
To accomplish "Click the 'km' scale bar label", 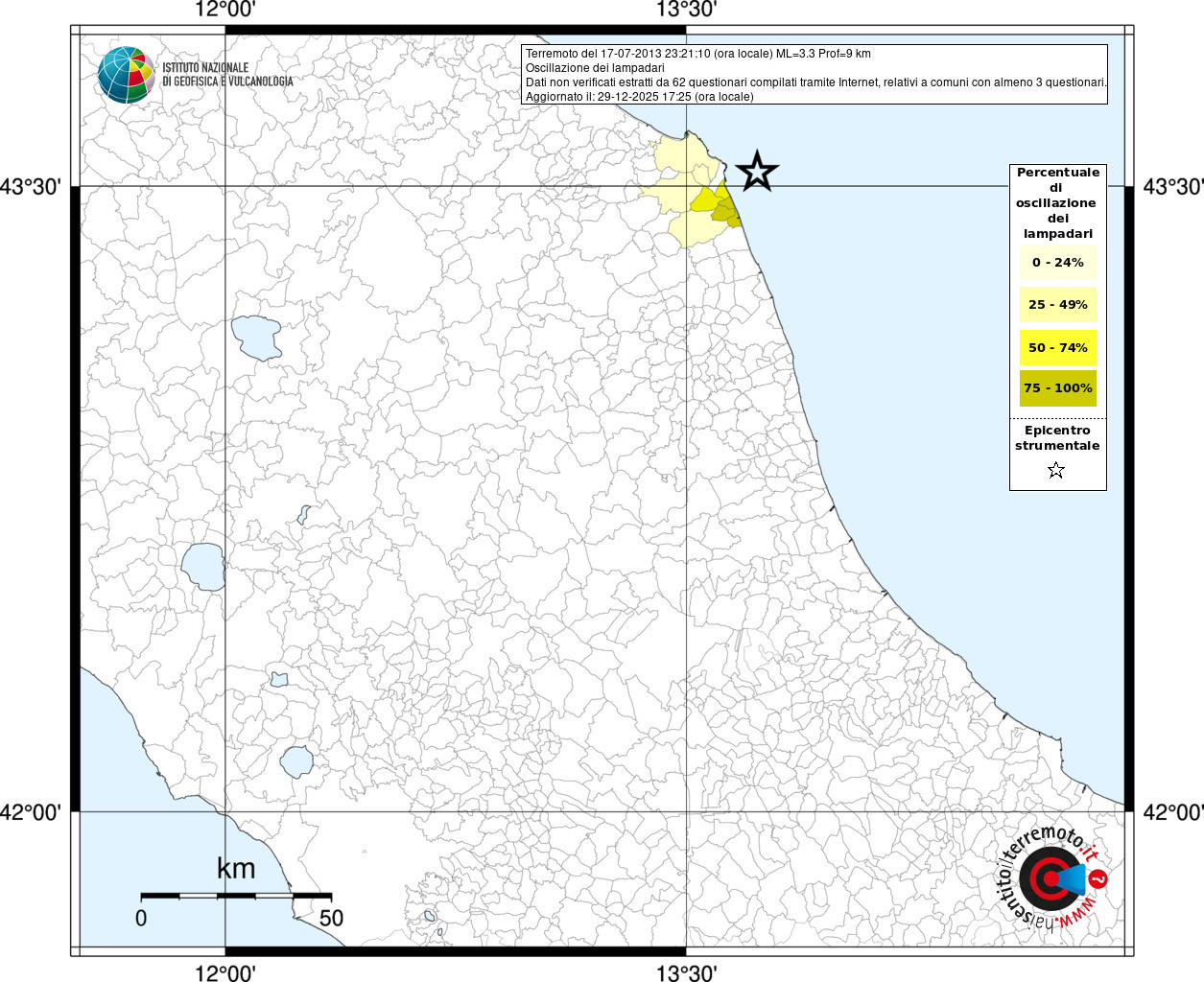I will coord(236,869).
